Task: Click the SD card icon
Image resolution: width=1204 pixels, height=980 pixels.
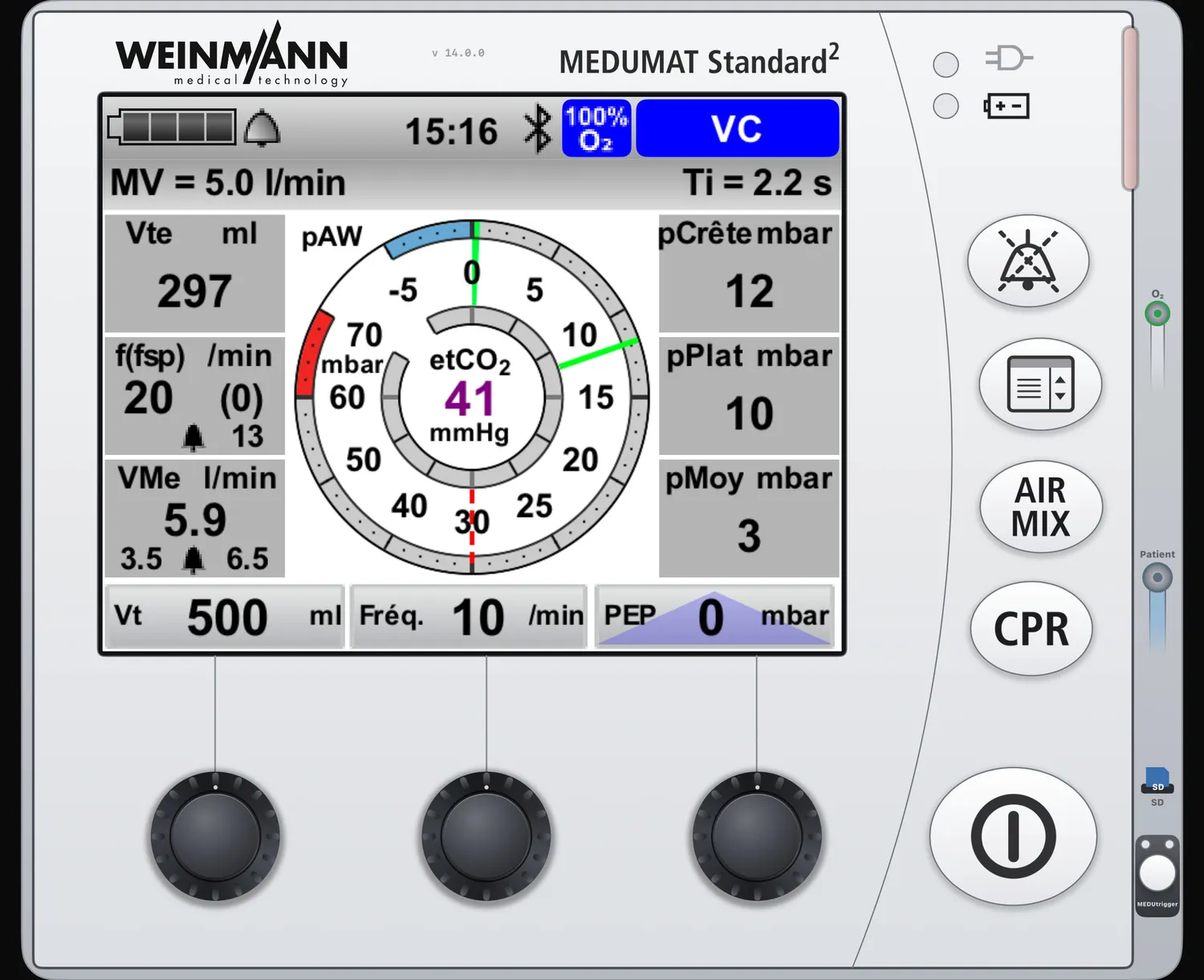Action: pos(1157,781)
